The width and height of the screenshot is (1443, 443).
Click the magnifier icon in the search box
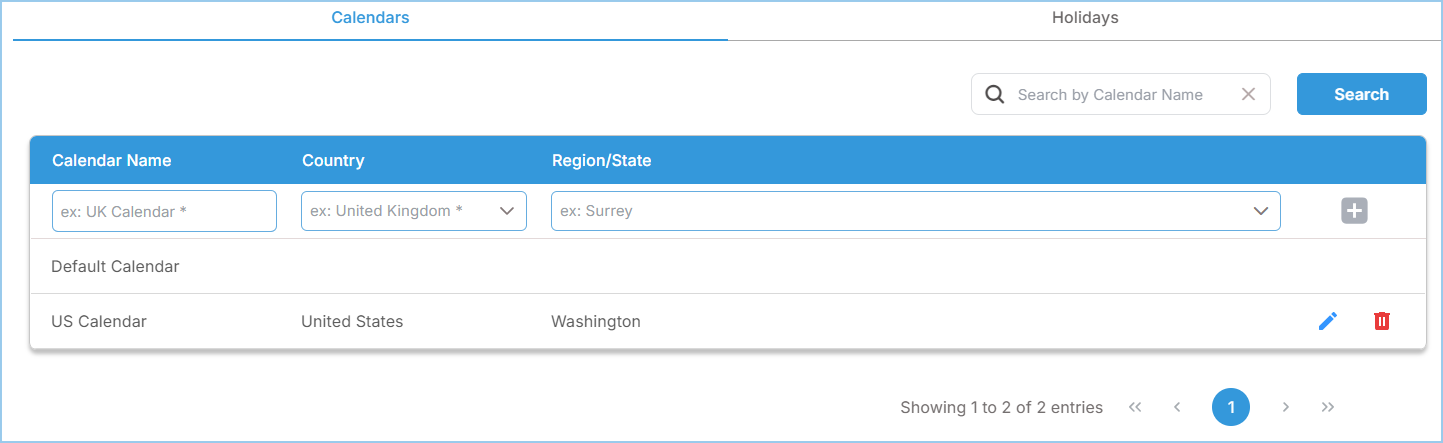994,94
